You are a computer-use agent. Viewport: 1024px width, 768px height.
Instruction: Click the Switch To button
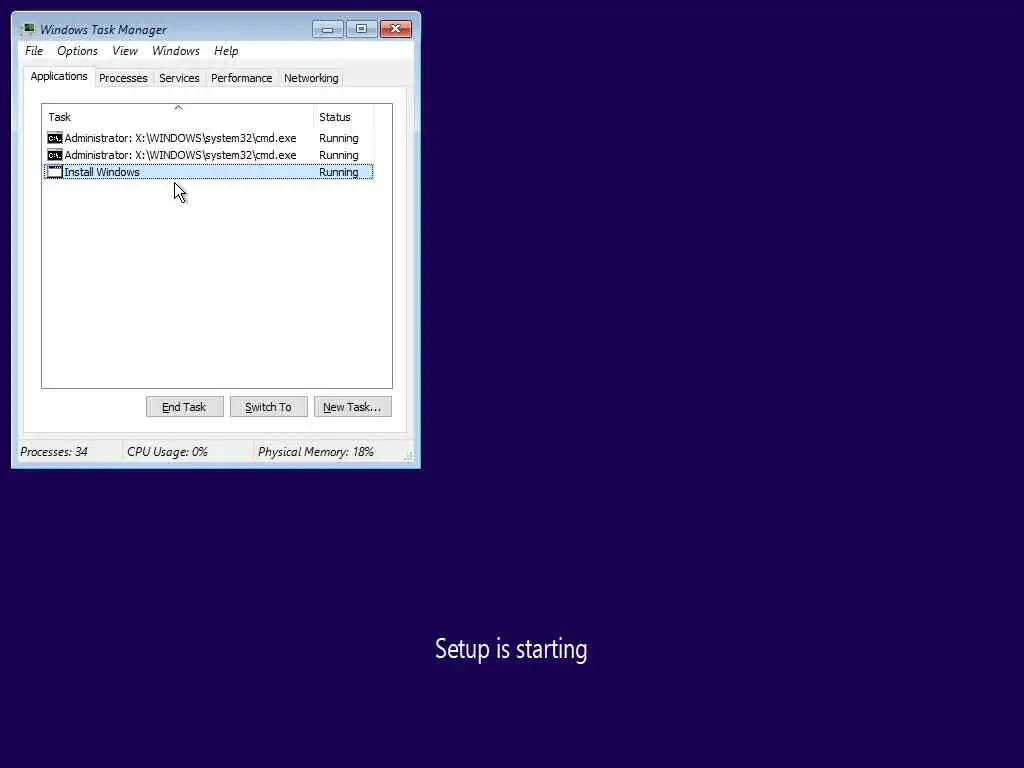[268, 407]
